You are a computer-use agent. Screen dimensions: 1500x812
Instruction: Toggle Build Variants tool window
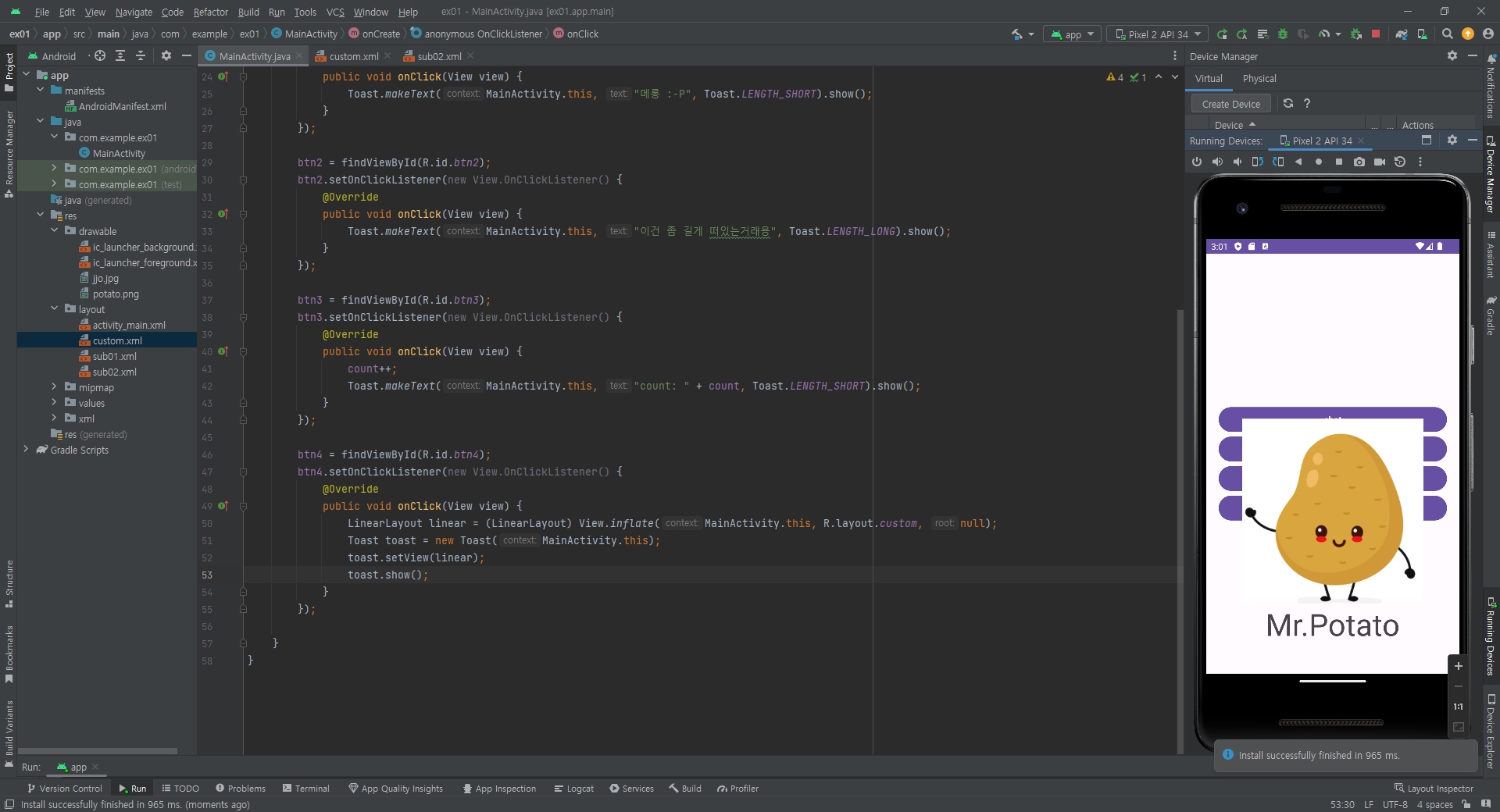click(x=9, y=734)
